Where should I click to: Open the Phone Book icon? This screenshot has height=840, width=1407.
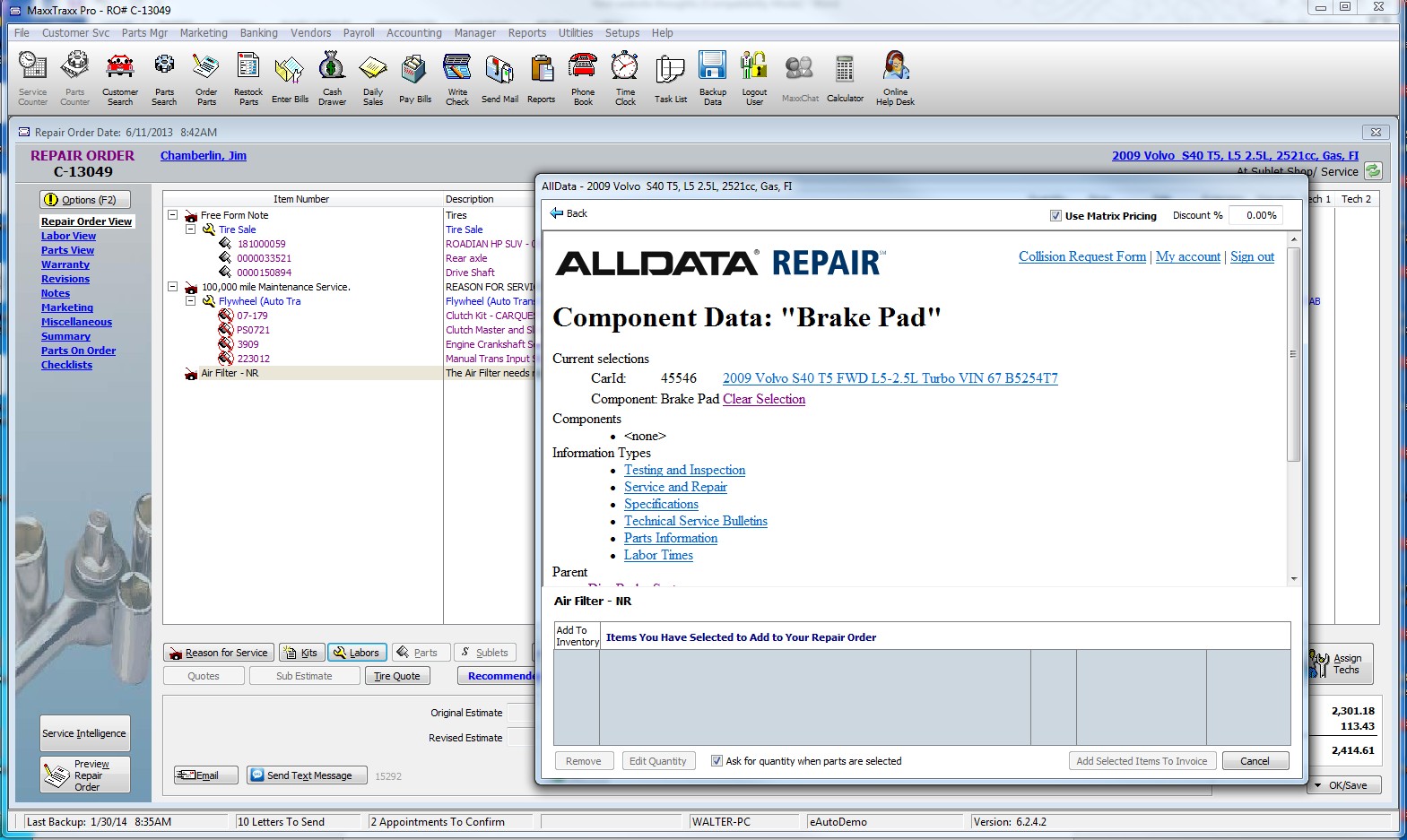point(583,79)
